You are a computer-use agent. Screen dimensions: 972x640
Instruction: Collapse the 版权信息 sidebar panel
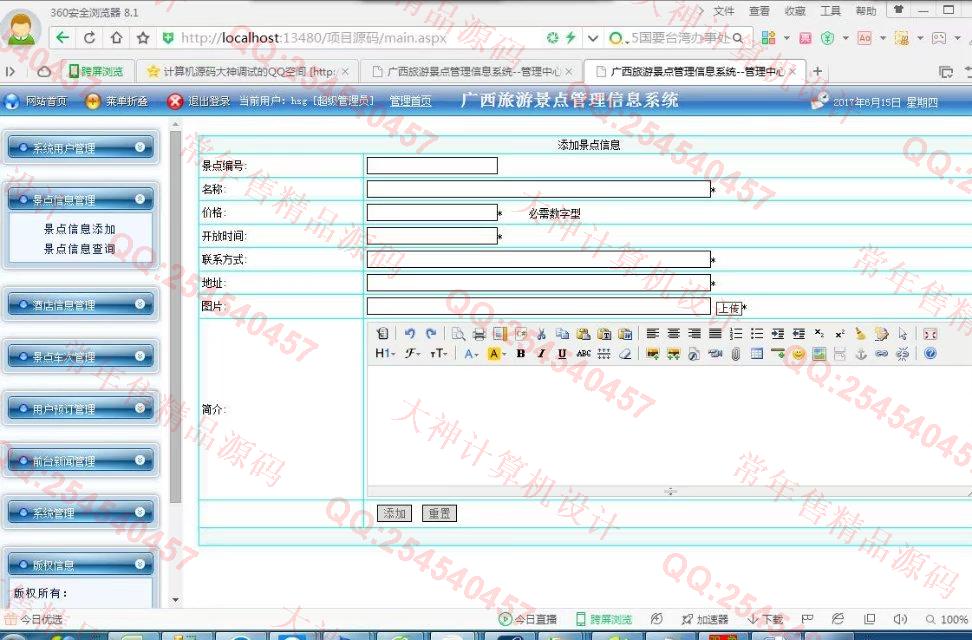[140, 564]
